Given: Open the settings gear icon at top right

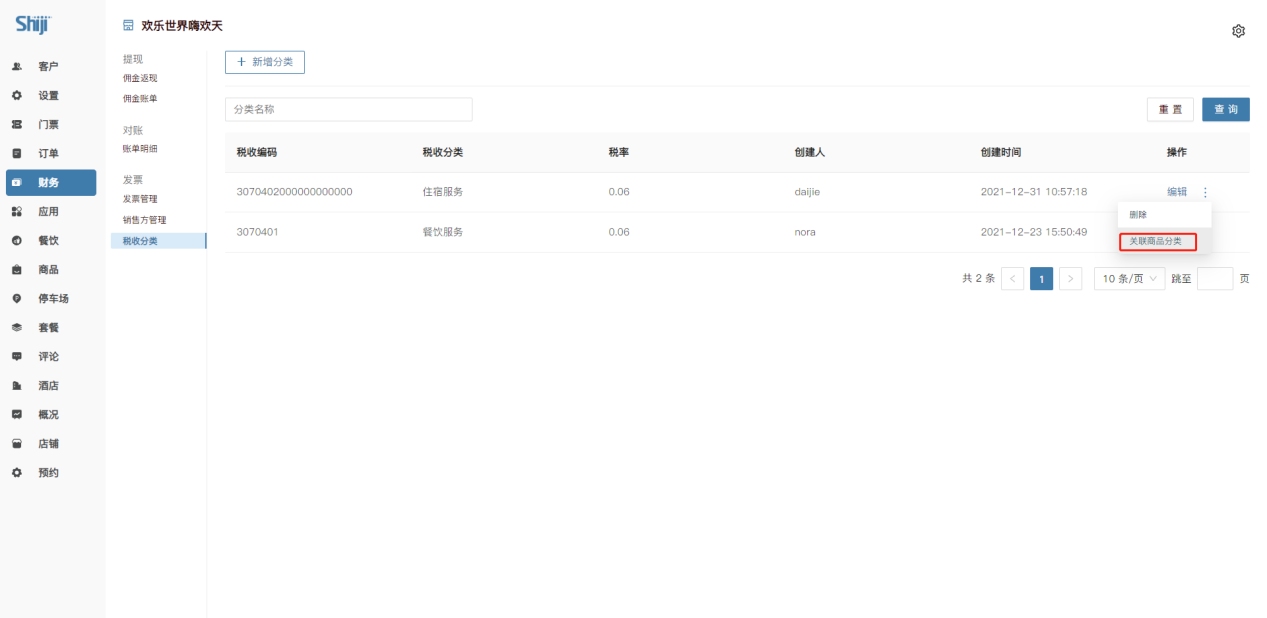Looking at the screenshot, I should pyautogui.click(x=1238, y=31).
